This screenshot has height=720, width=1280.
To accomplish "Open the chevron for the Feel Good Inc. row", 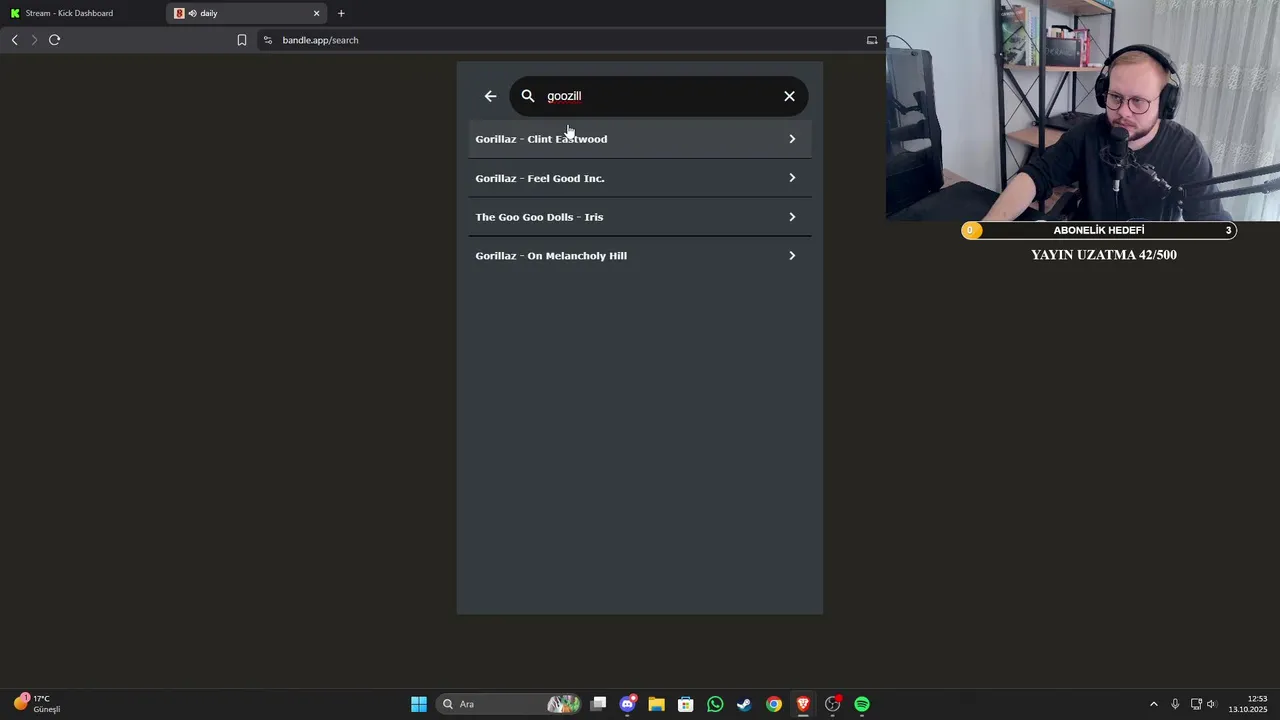I will click(x=792, y=178).
